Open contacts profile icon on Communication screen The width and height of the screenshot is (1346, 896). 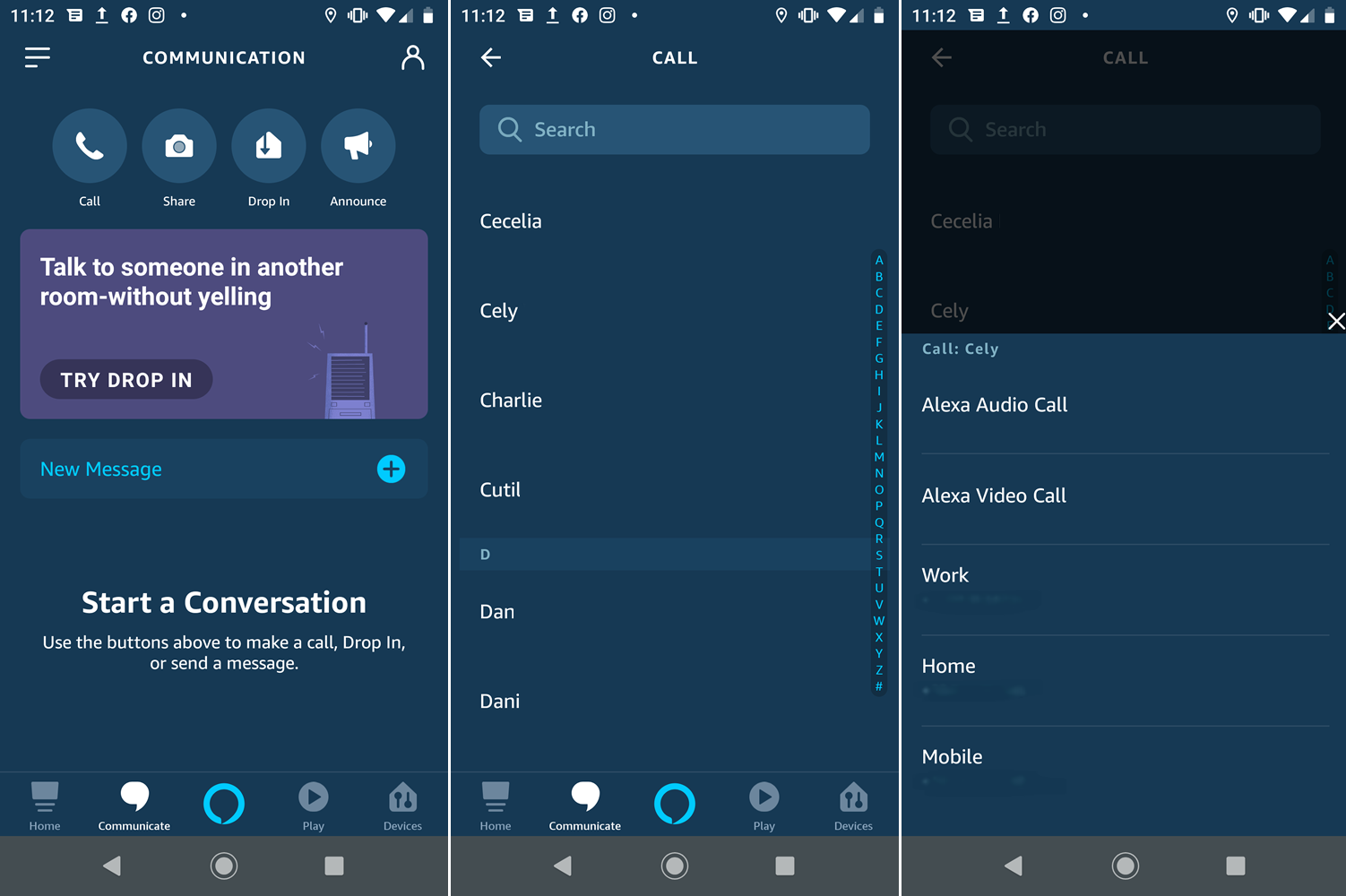pos(412,57)
